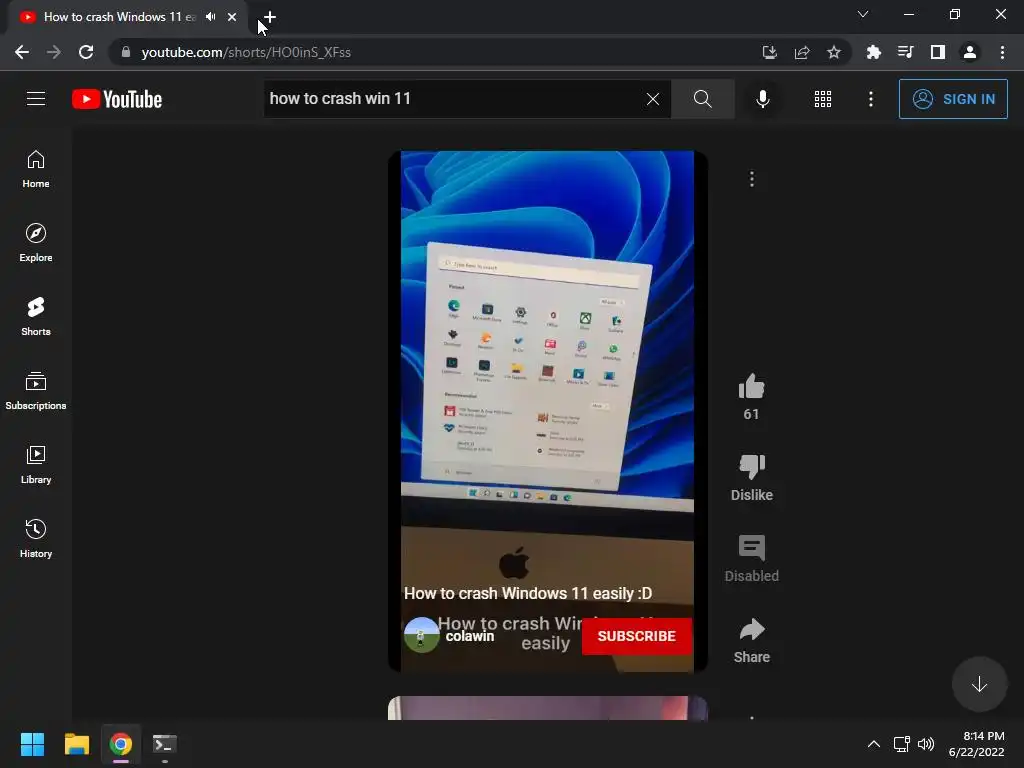
Task: Open Windows Start menu
Action: click(32, 744)
